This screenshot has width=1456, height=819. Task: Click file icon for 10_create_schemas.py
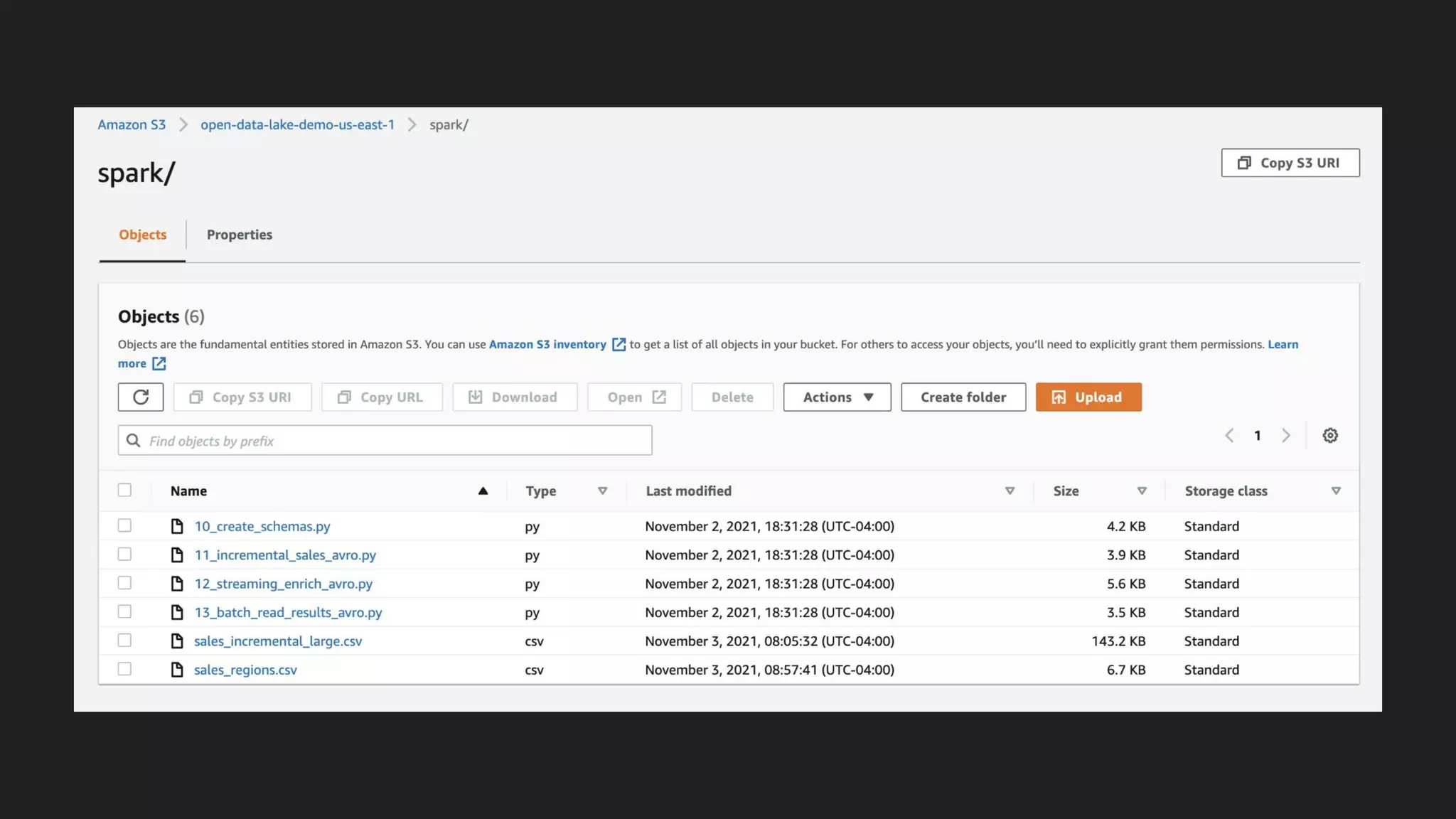pos(177,526)
